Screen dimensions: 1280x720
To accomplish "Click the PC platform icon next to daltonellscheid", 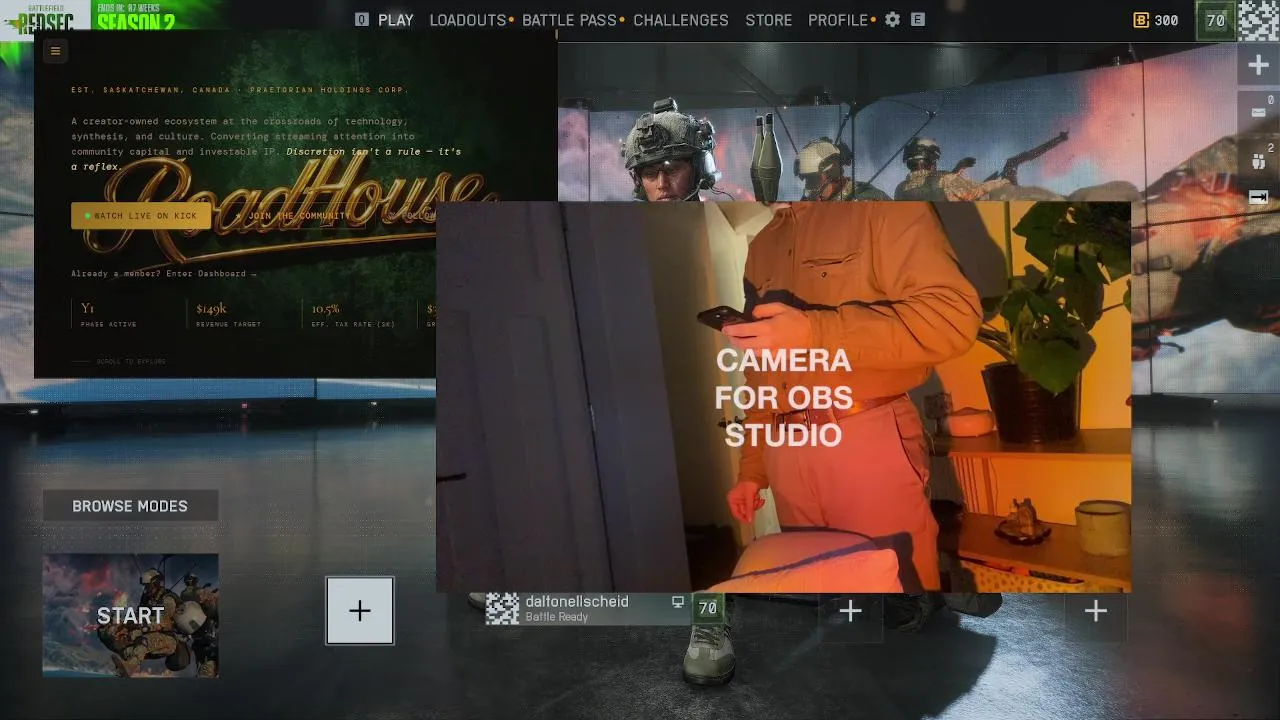I will click(x=678, y=602).
